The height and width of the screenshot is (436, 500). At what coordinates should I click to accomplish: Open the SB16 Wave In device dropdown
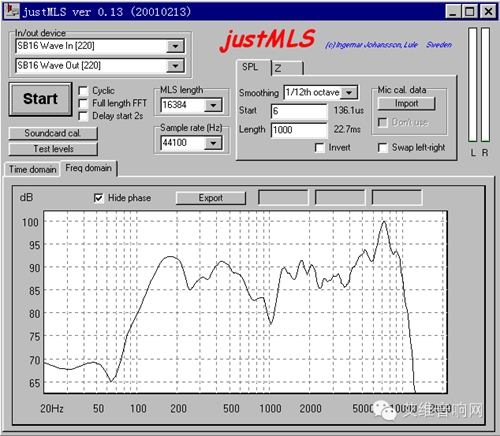[x=175, y=46]
